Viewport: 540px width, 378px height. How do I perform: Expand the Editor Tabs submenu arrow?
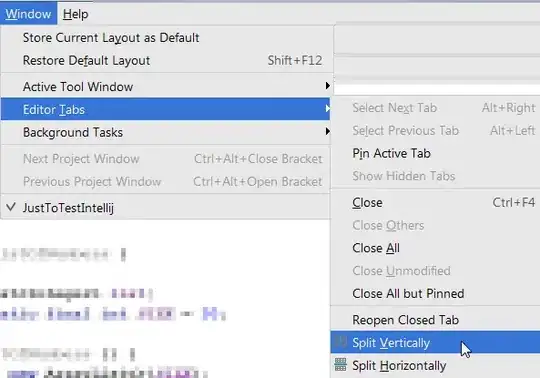point(328,109)
